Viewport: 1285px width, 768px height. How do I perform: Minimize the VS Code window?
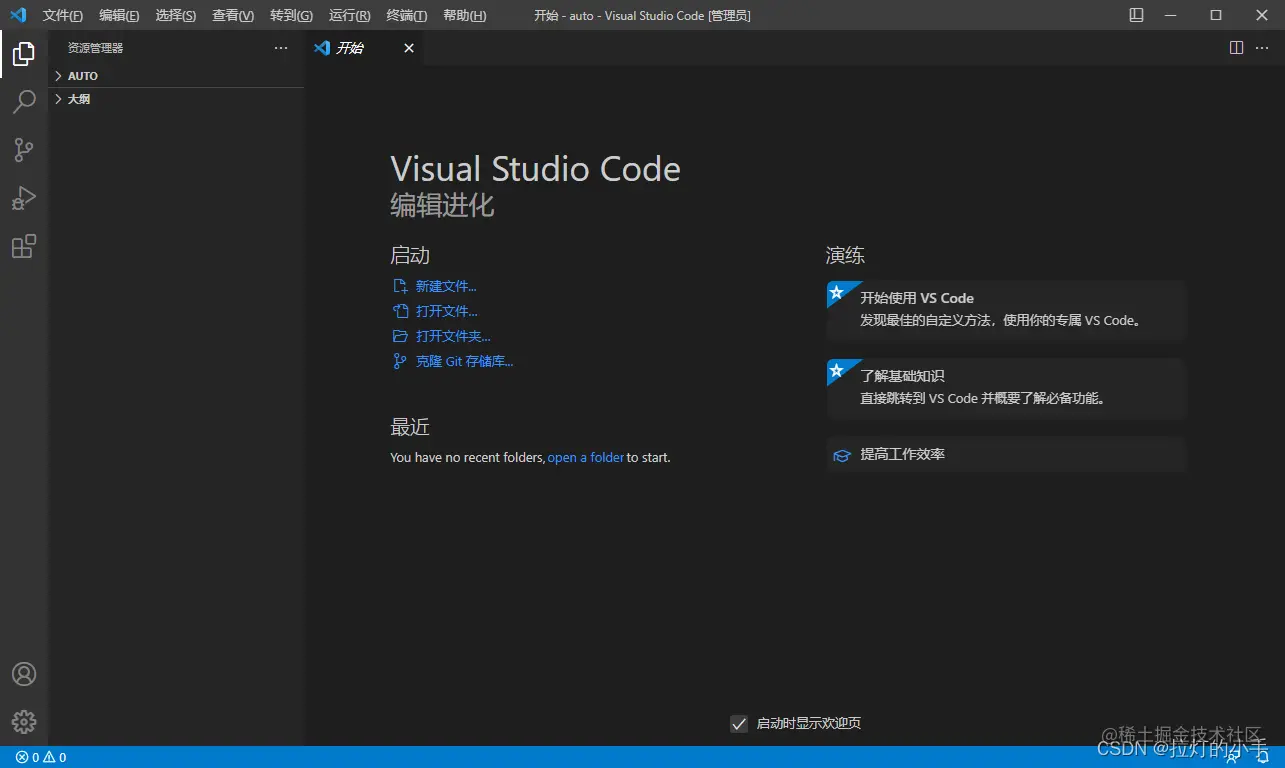pyautogui.click(x=1172, y=15)
